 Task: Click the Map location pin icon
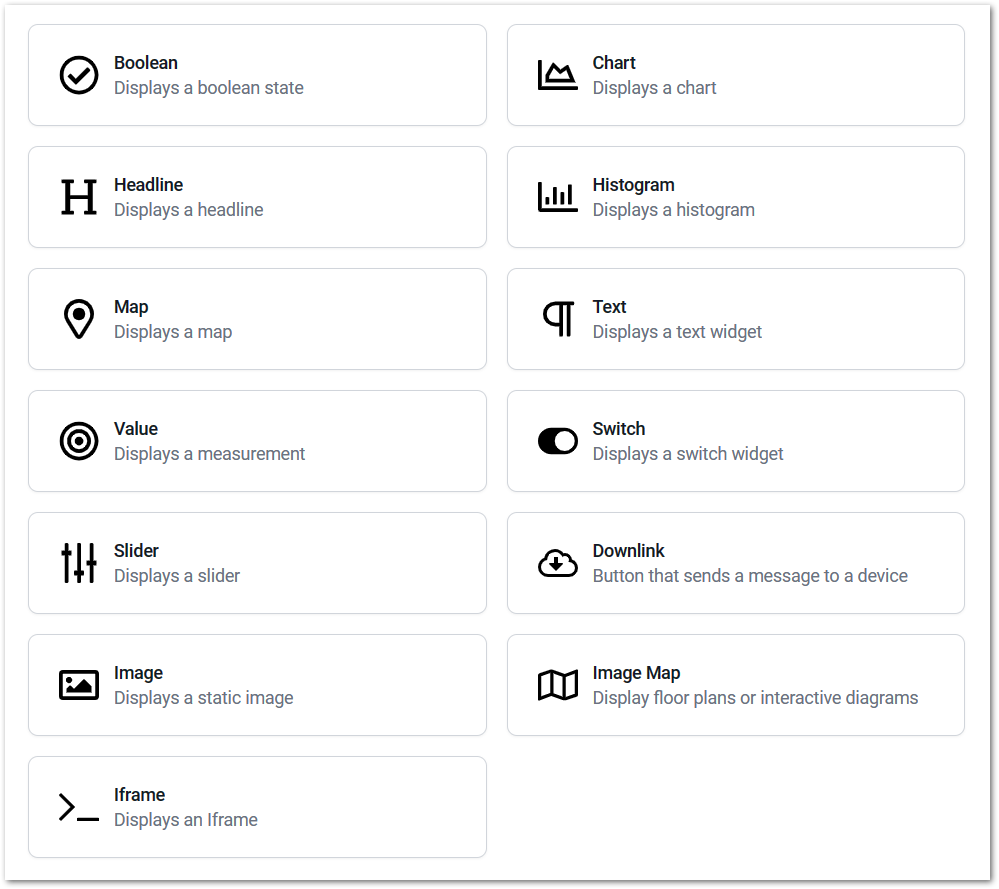[x=79, y=319]
